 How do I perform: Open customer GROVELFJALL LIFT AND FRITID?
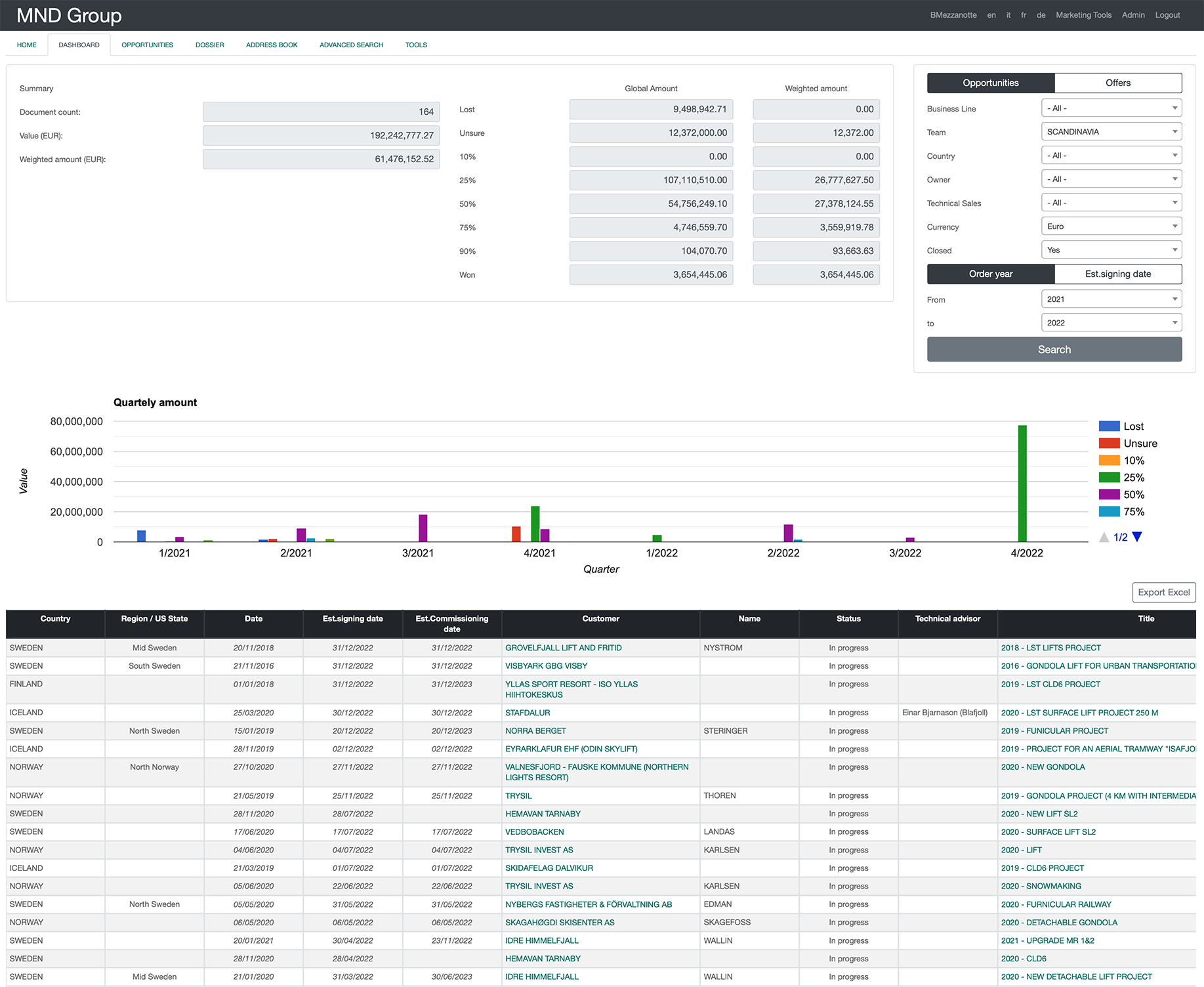[x=564, y=648]
